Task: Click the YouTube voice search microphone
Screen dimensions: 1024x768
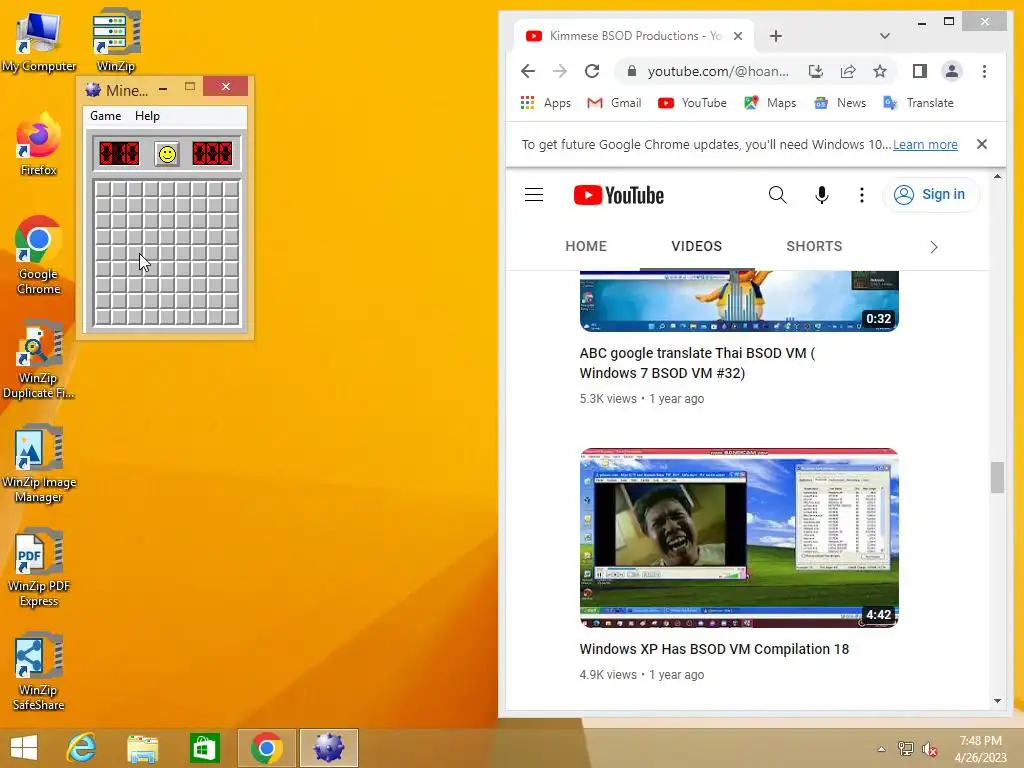Action: [x=822, y=195]
